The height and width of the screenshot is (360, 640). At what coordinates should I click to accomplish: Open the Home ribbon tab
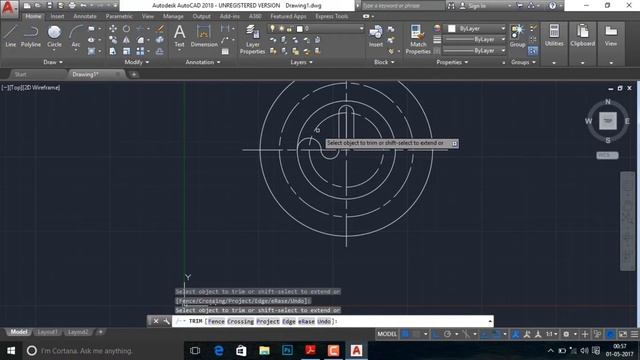click(33, 16)
